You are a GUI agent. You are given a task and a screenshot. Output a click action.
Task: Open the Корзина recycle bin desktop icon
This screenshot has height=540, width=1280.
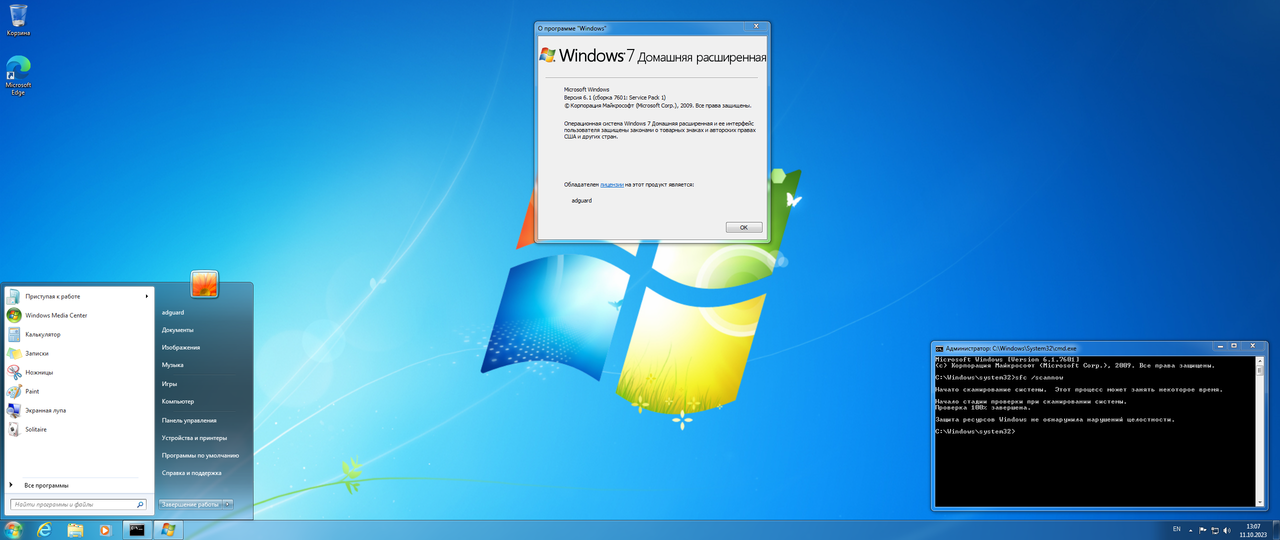pos(18,20)
